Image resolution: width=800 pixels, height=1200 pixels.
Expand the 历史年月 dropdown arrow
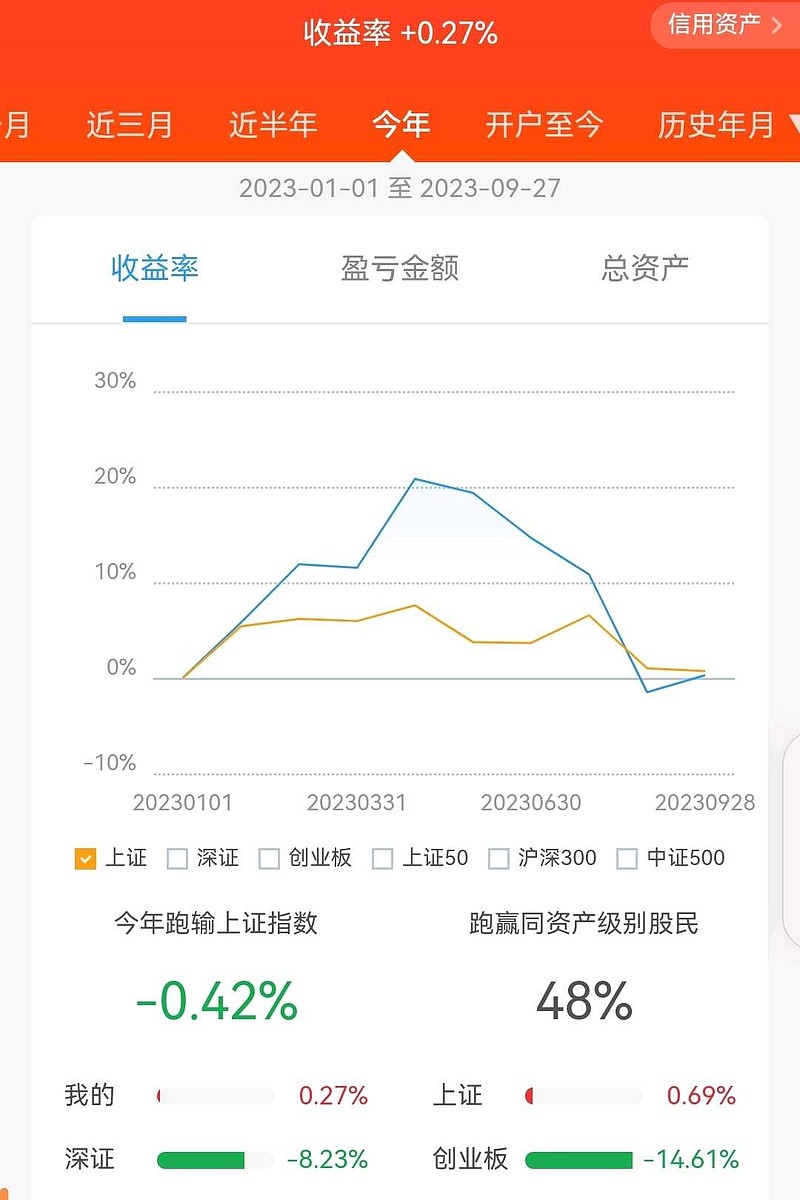[x=794, y=126]
